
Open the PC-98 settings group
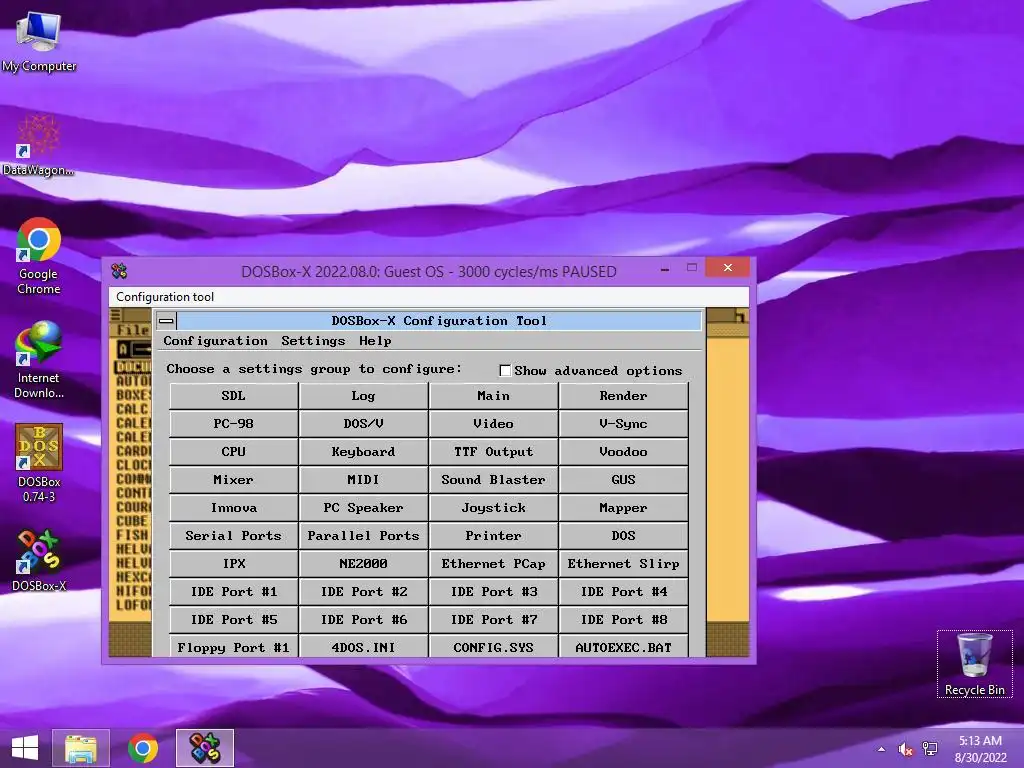(x=233, y=424)
